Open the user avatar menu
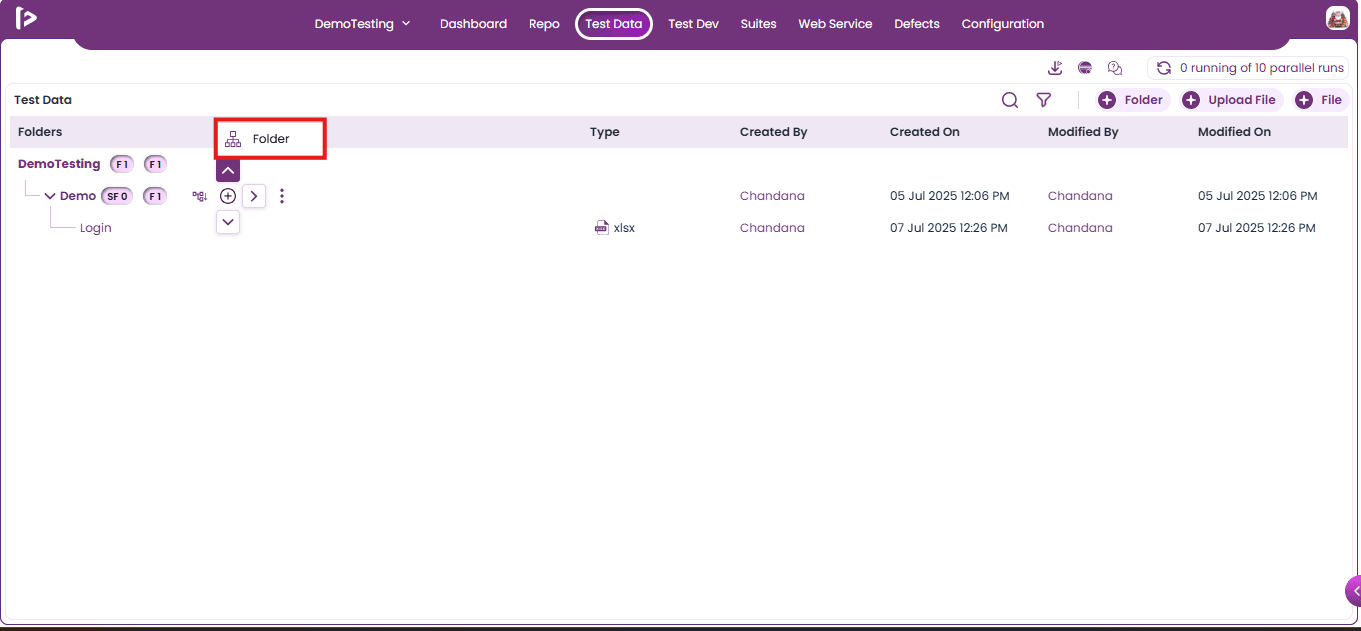This screenshot has height=631, width=1361. (x=1337, y=18)
